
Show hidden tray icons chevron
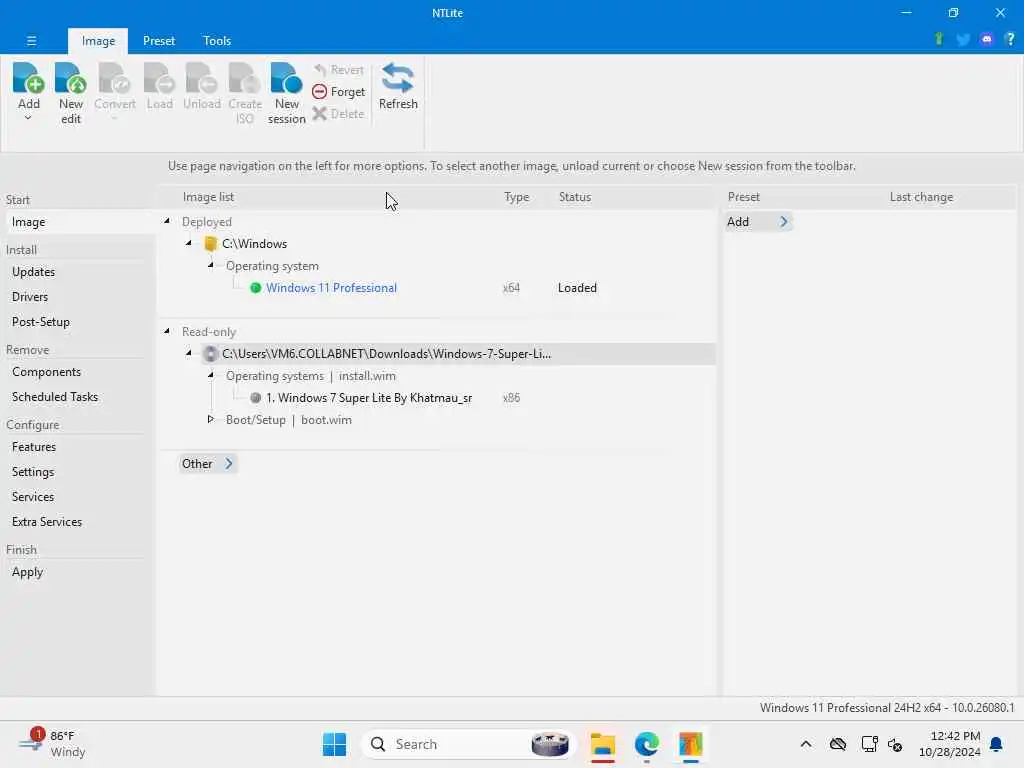tap(806, 744)
